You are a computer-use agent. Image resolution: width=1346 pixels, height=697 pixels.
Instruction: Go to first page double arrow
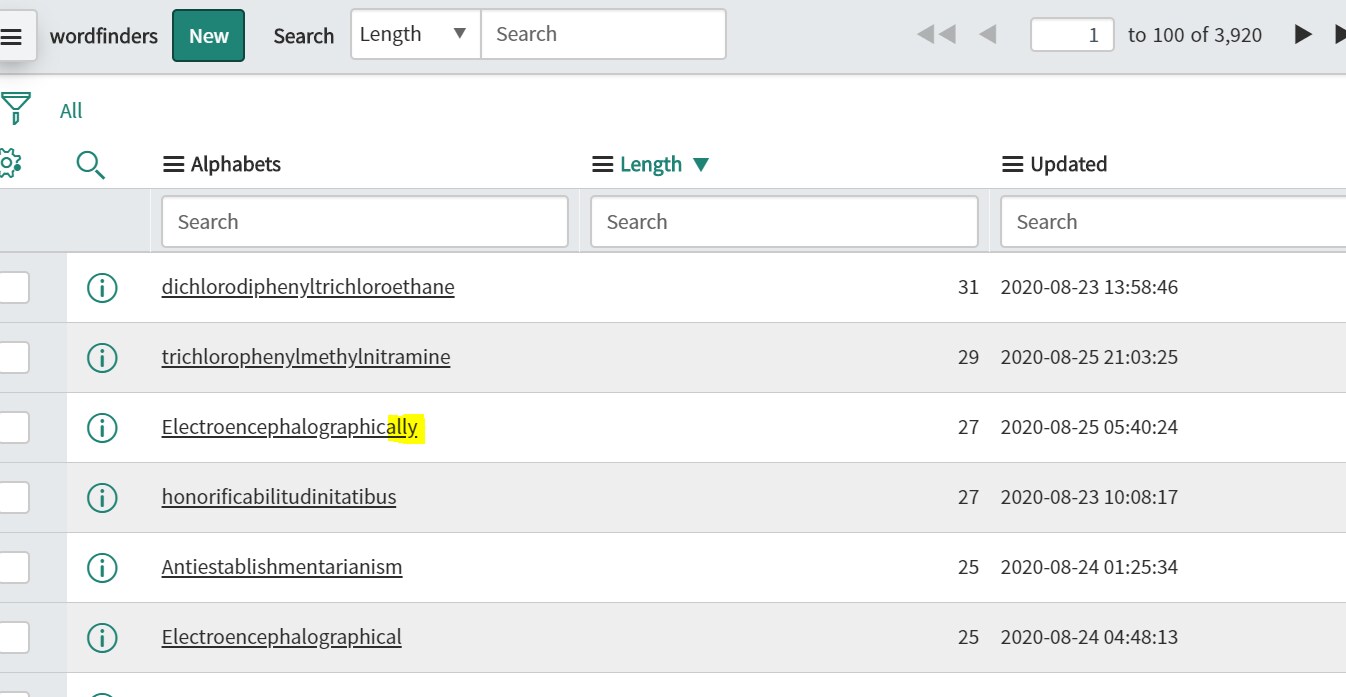936,35
